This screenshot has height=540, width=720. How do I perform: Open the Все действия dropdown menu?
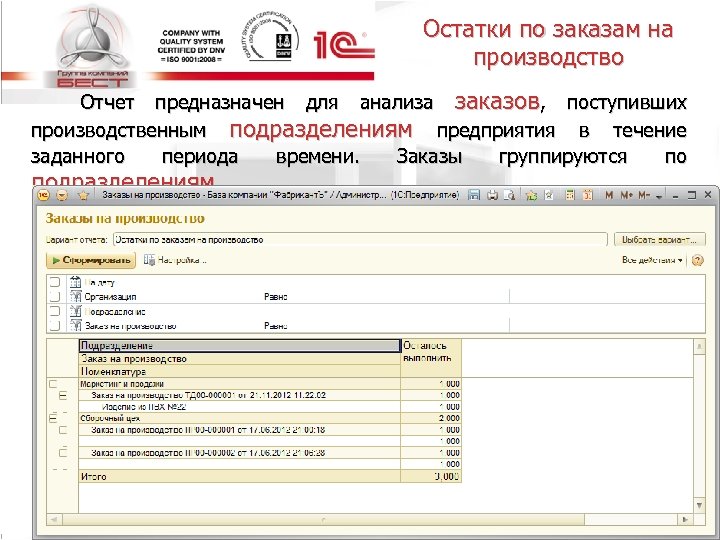coord(652,260)
